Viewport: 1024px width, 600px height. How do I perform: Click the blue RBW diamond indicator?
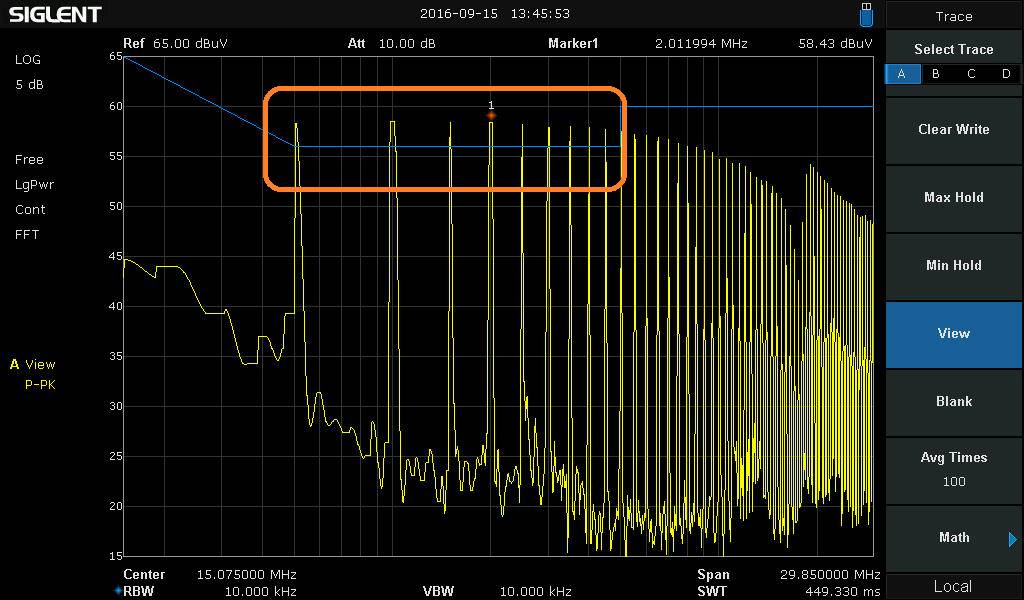pos(117,591)
